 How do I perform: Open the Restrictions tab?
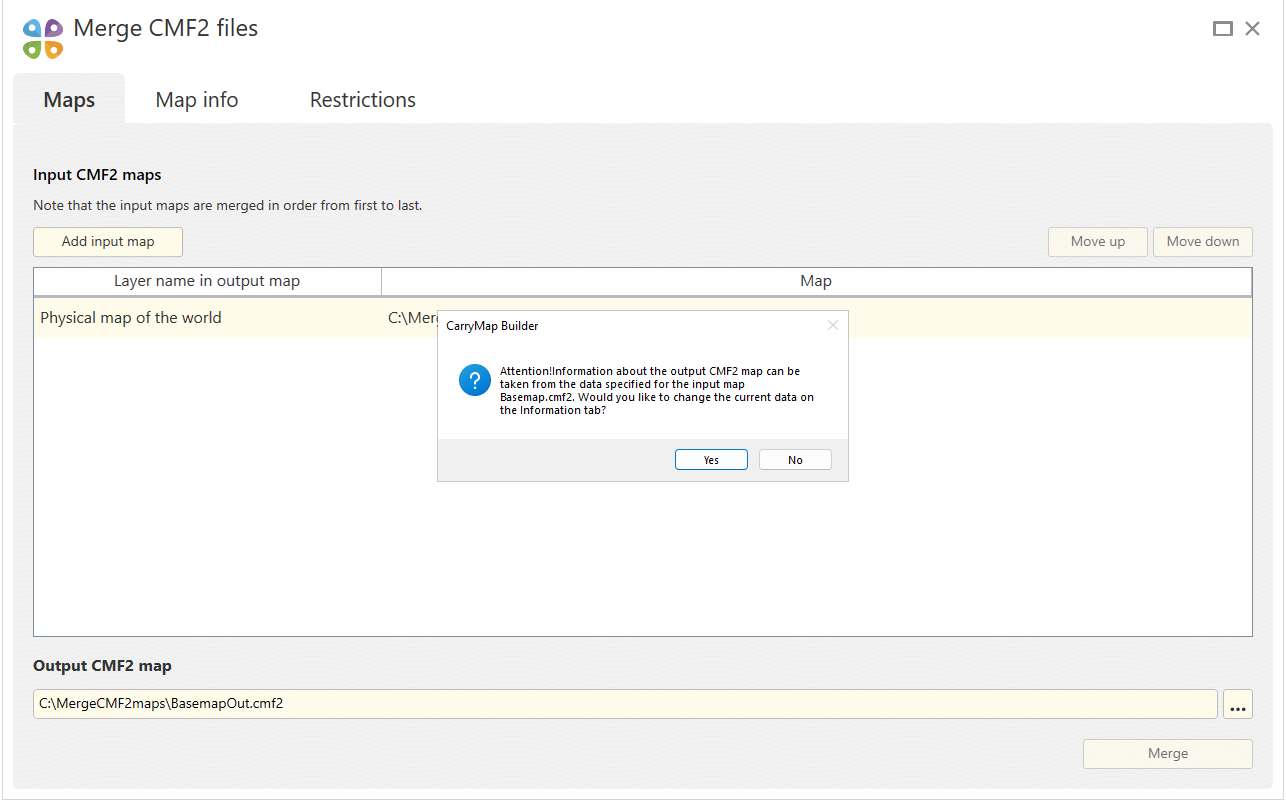(x=363, y=100)
